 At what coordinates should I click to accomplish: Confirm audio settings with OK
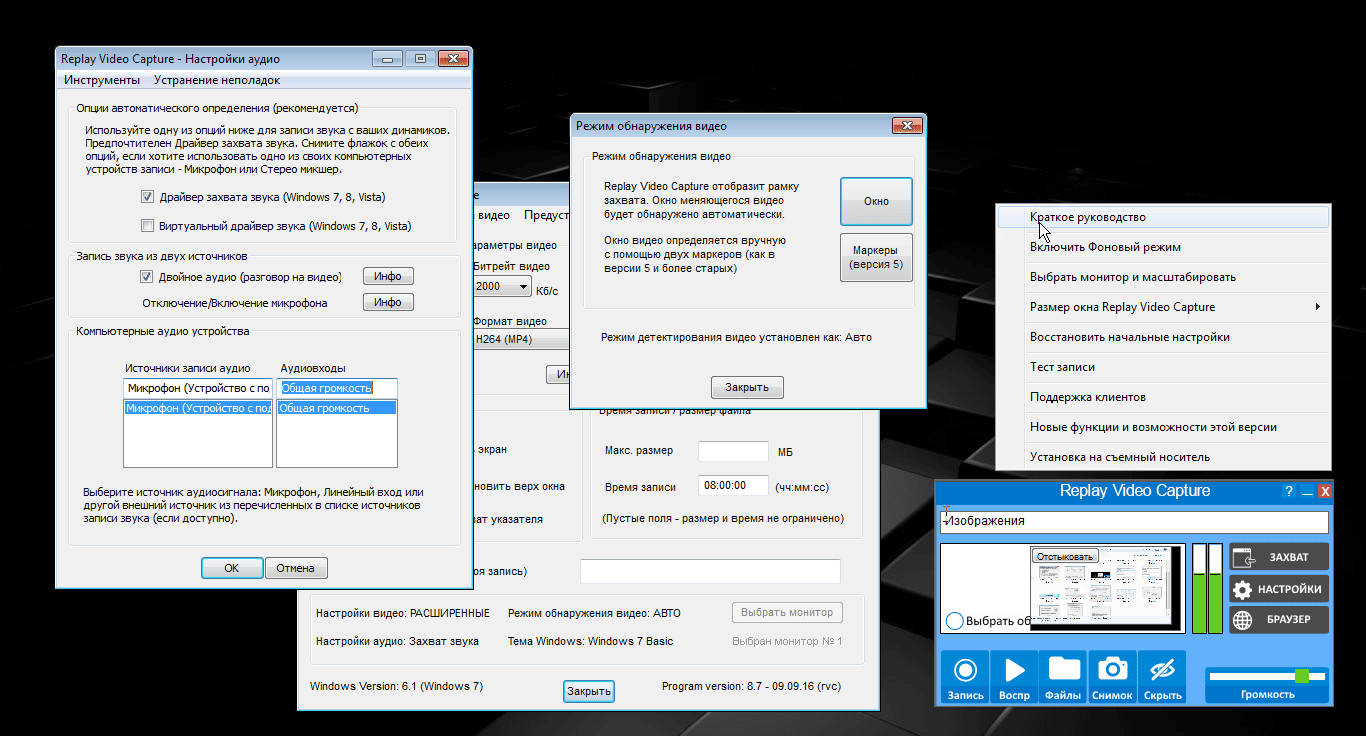coord(232,568)
